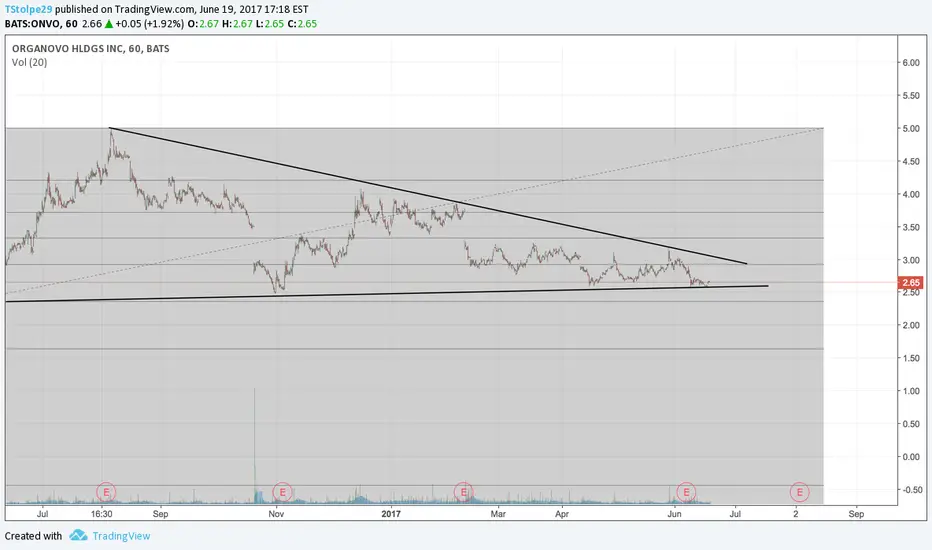Click the ORGANOVO HLDGS INC chart title

click(90, 49)
